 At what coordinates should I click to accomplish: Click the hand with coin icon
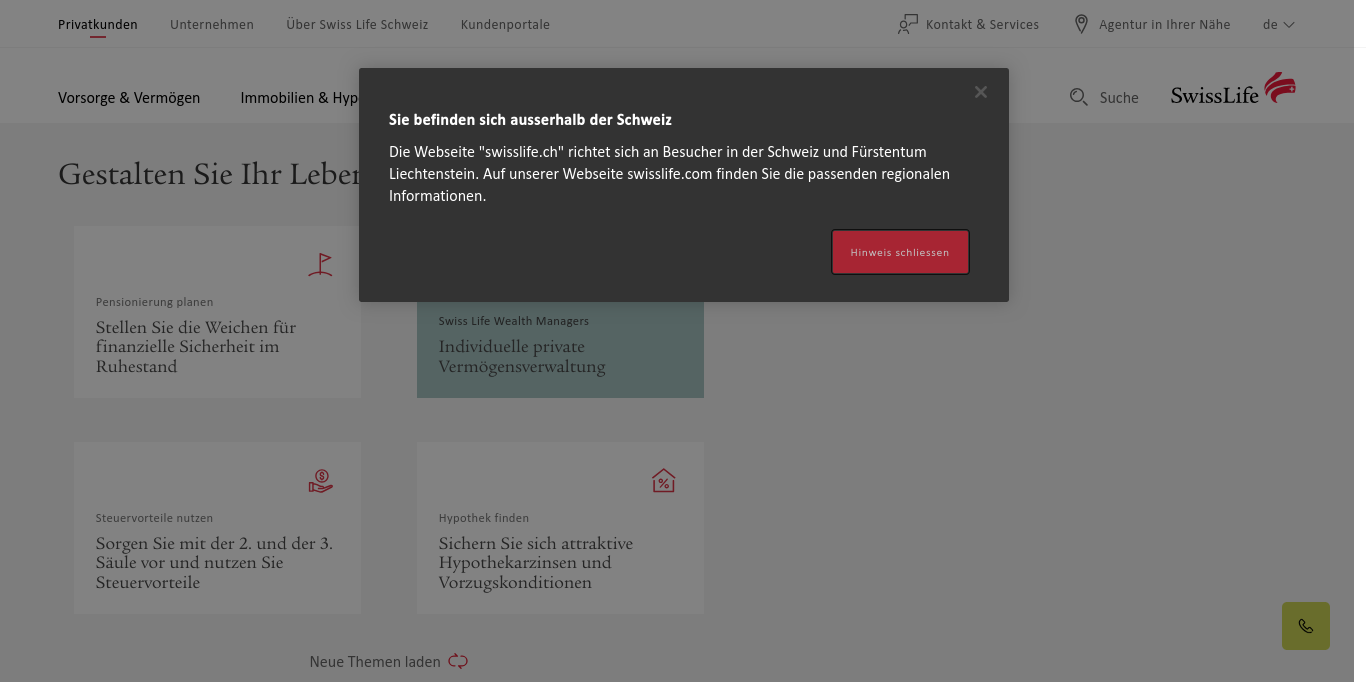pyautogui.click(x=320, y=481)
